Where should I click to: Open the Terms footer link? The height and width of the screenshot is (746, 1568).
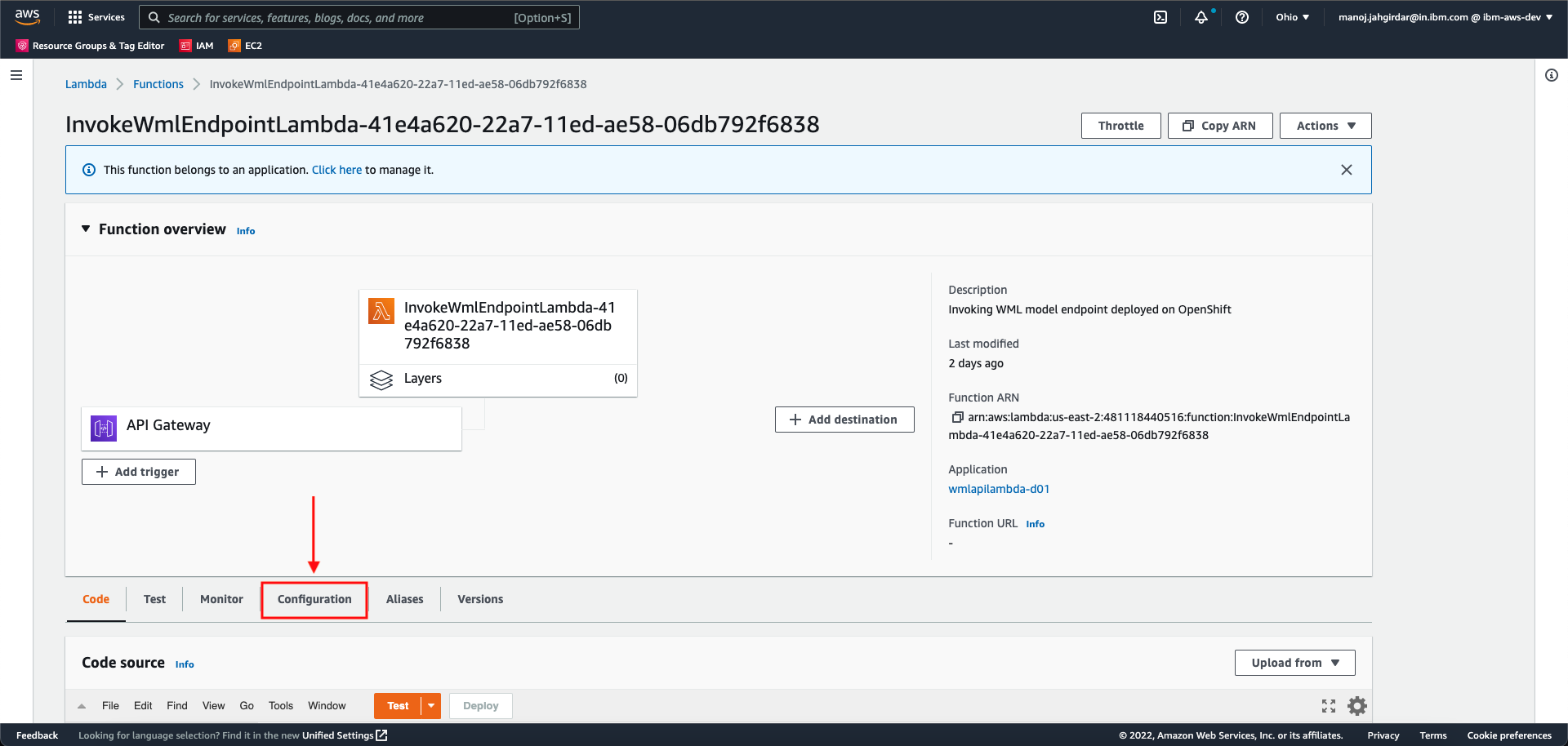1433,735
